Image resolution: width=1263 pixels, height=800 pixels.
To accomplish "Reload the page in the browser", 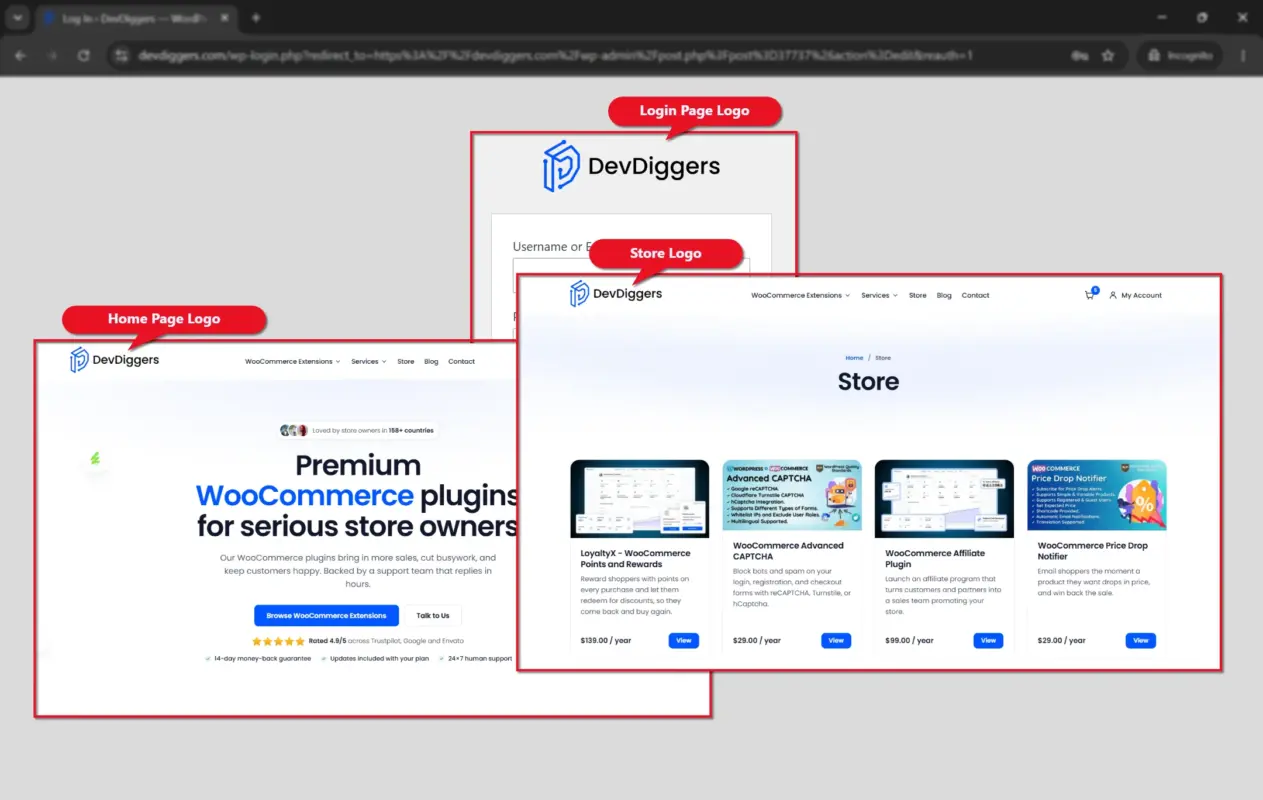I will [x=84, y=56].
